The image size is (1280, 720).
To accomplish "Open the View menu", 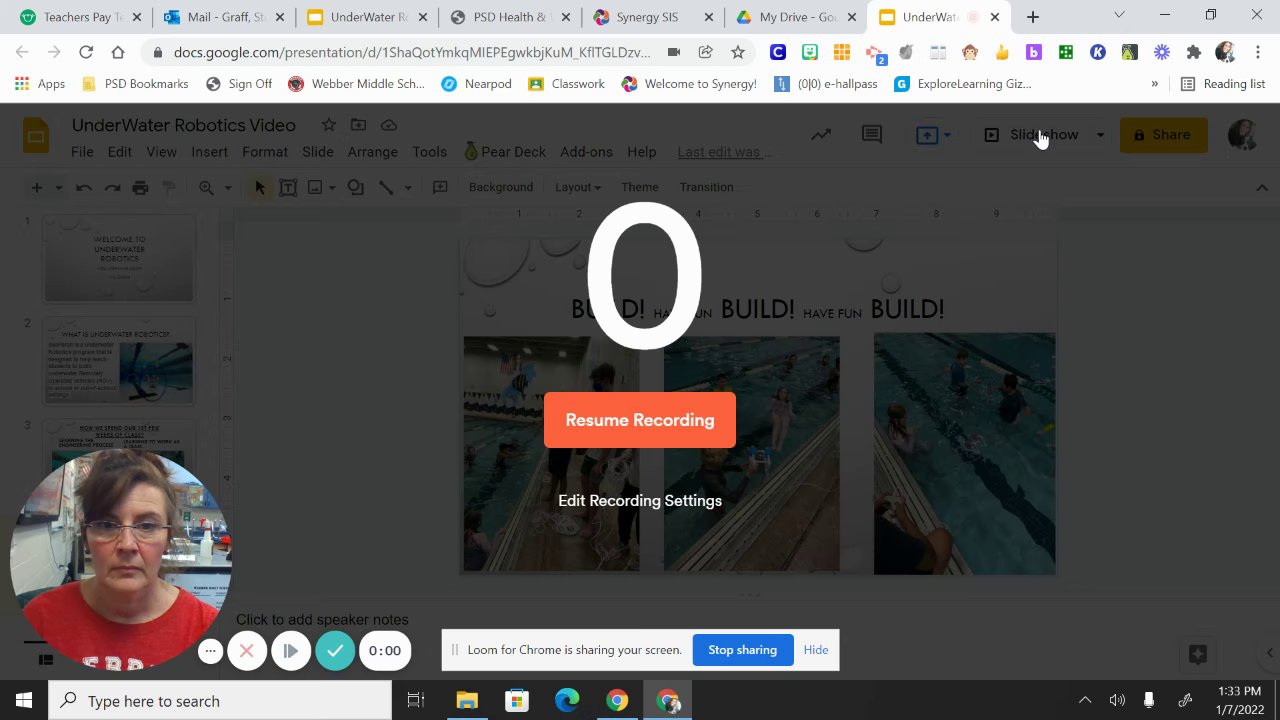I will point(161,152).
